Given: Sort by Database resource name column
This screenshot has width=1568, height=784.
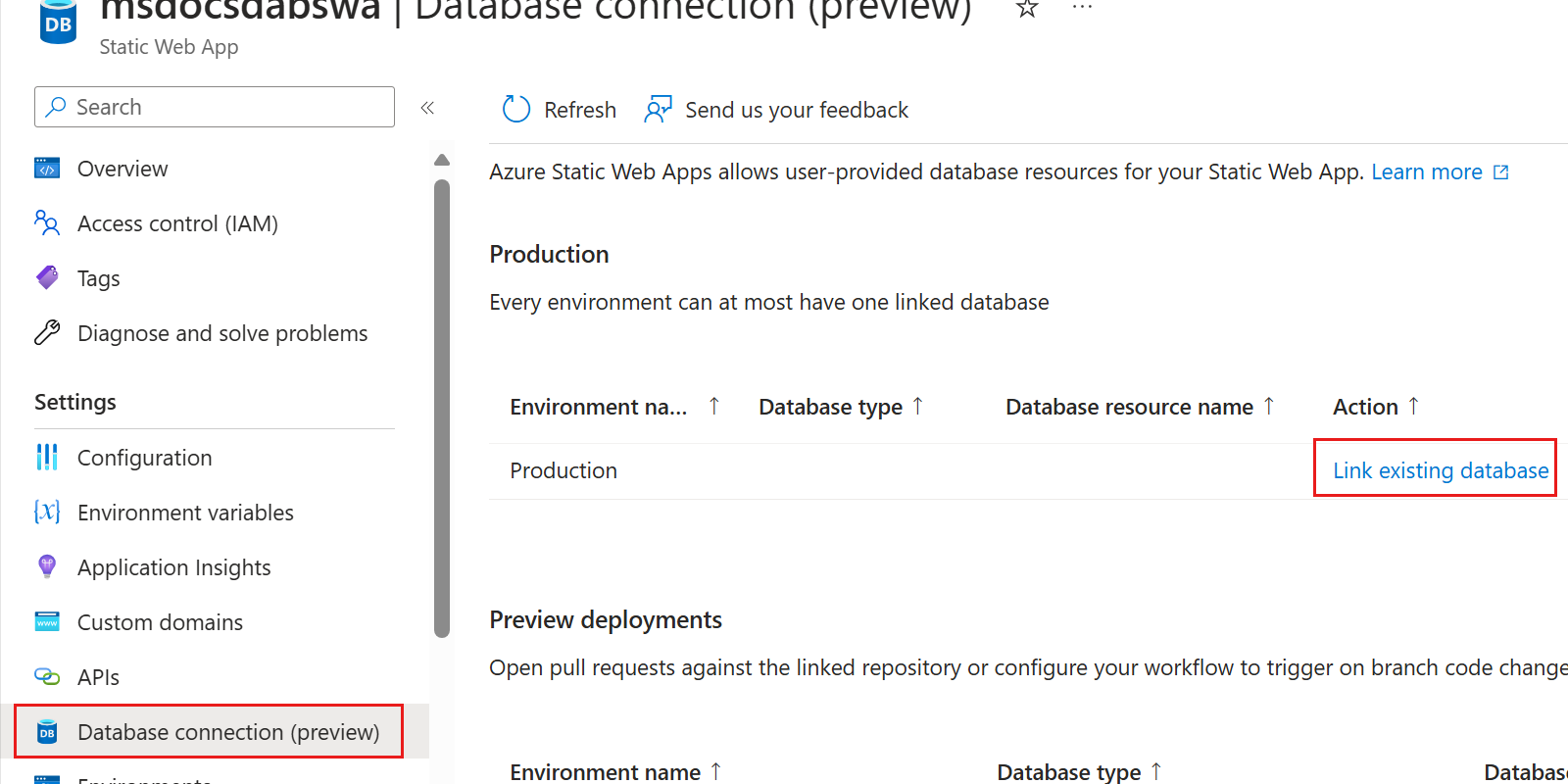Looking at the screenshot, I should (x=1269, y=406).
